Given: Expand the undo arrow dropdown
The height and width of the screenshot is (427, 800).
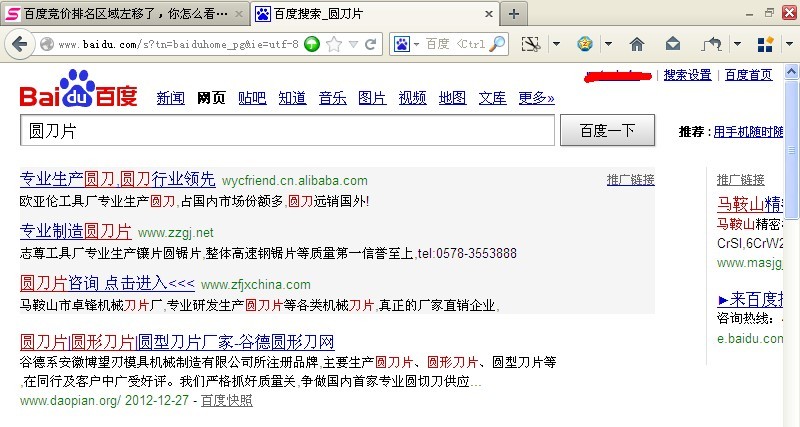Looking at the screenshot, I should [737, 44].
